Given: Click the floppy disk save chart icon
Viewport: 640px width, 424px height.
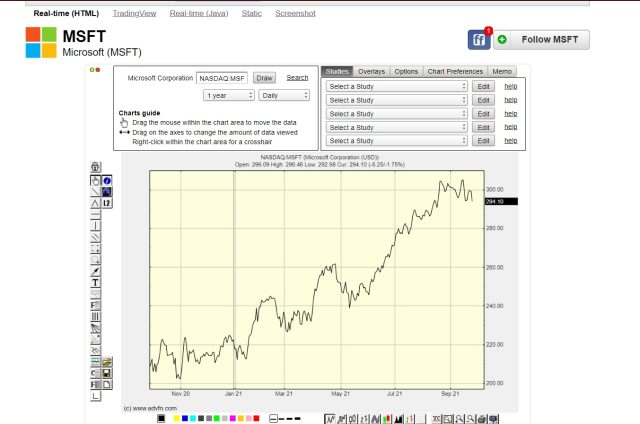Looking at the screenshot, I should [107, 373].
